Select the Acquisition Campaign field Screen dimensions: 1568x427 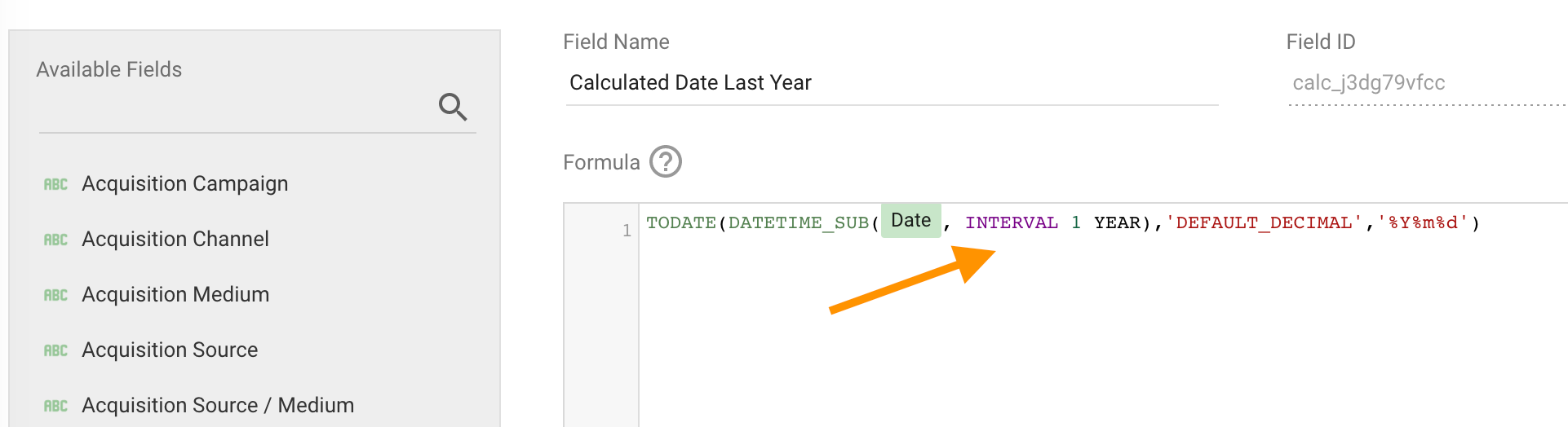coord(185,184)
